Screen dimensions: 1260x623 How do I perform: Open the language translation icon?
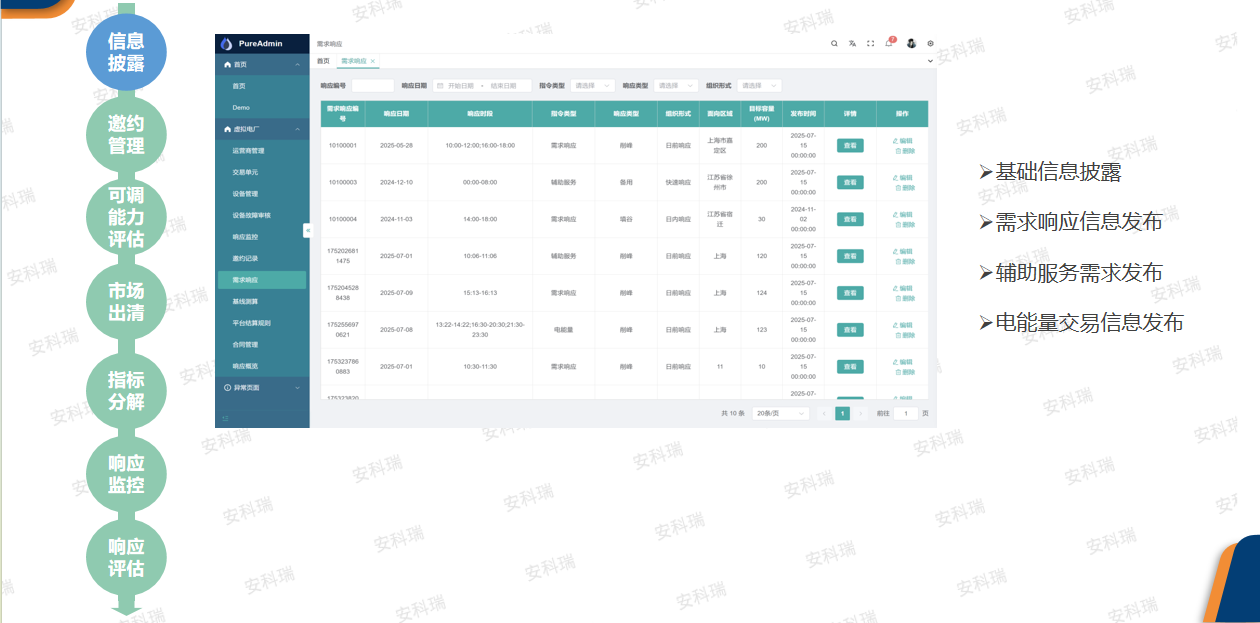click(x=852, y=44)
